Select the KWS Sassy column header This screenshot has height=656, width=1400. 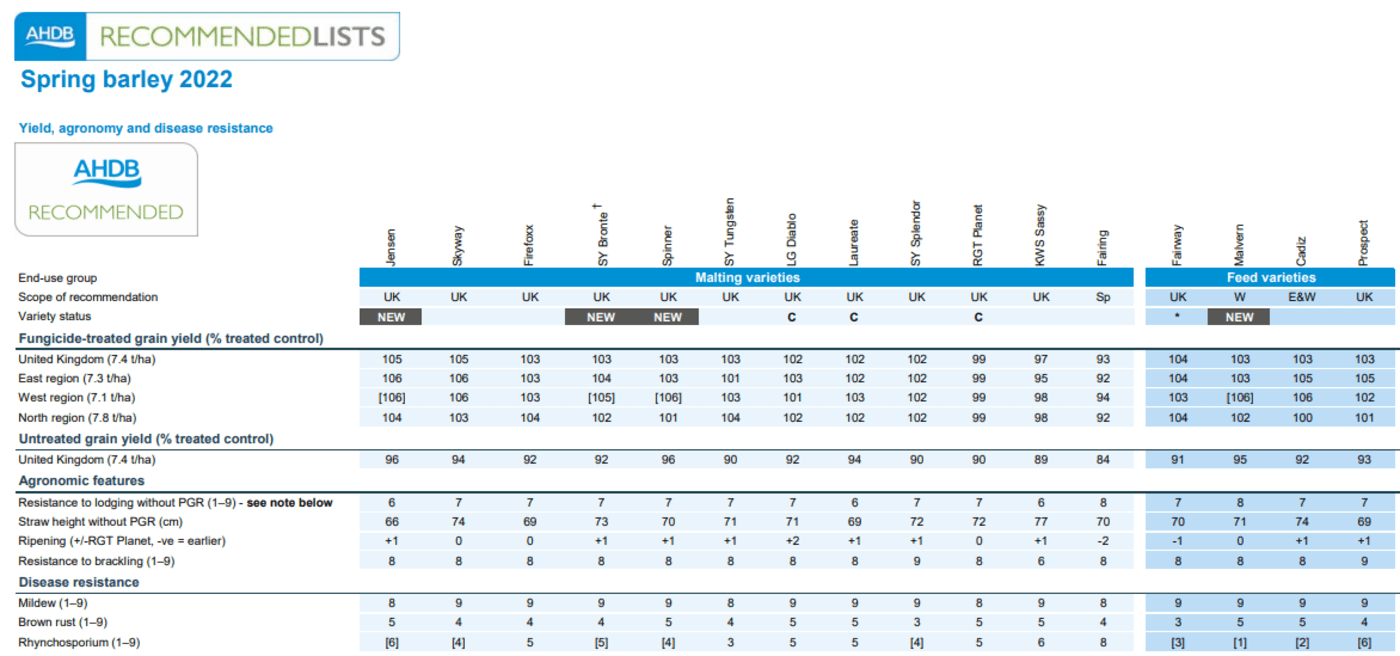[x=1041, y=236]
